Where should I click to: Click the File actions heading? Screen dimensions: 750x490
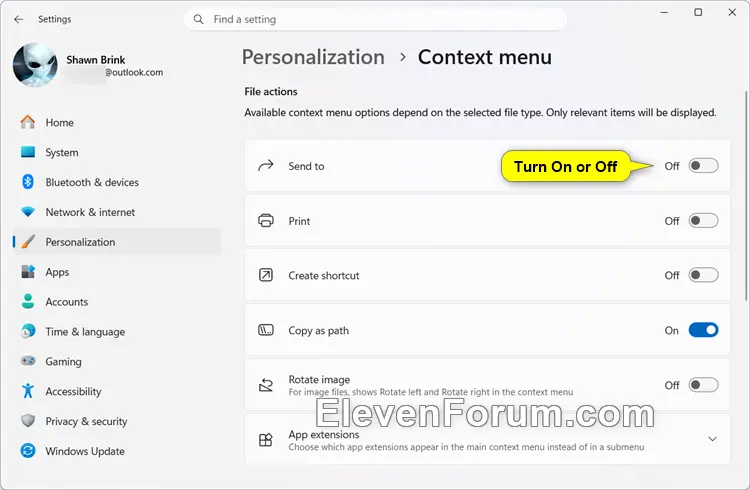[271, 91]
